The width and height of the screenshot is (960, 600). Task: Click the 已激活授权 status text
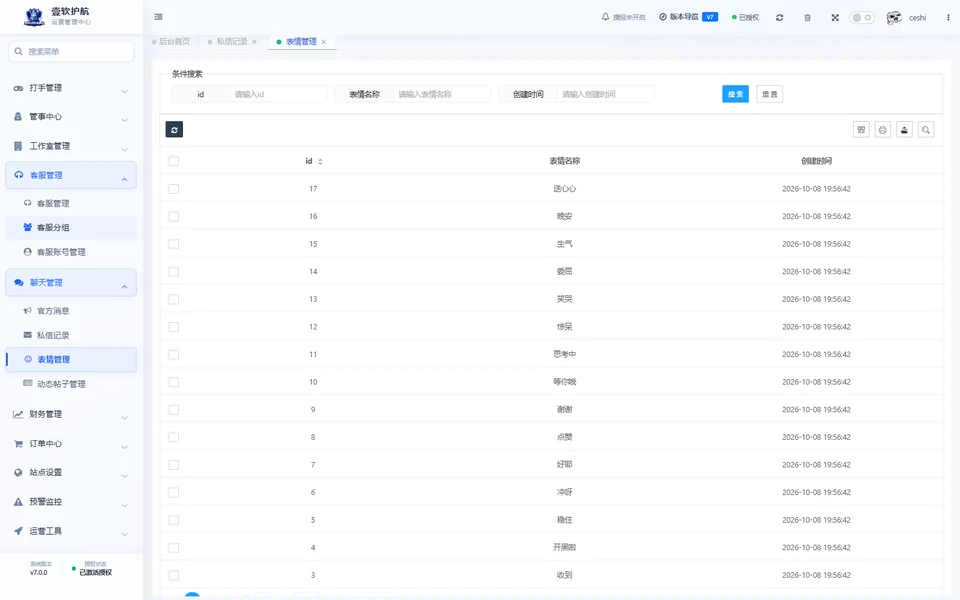point(96,573)
